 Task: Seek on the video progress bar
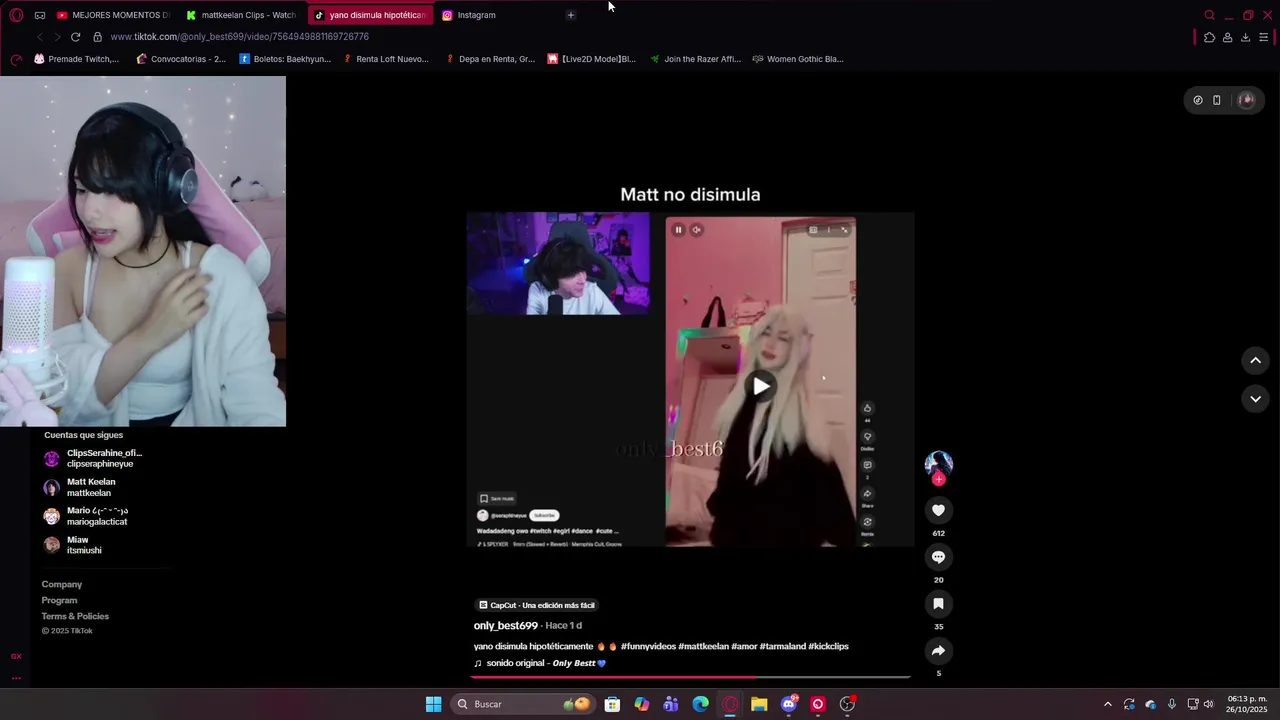coord(690,678)
